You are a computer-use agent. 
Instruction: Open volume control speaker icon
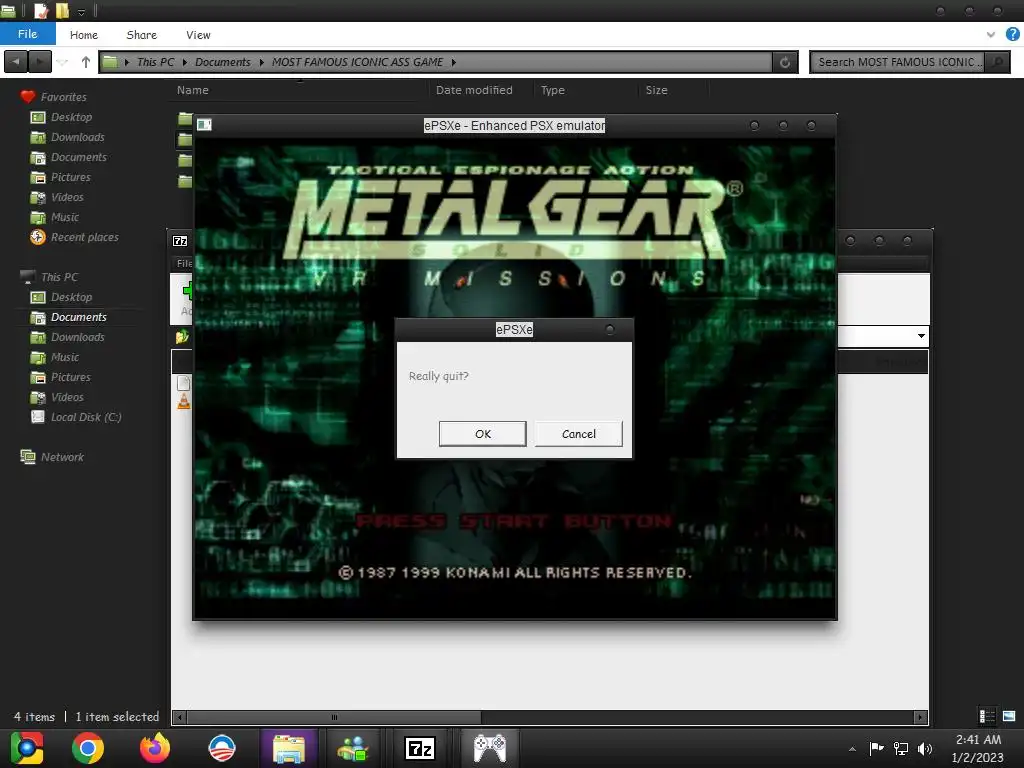point(925,748)
